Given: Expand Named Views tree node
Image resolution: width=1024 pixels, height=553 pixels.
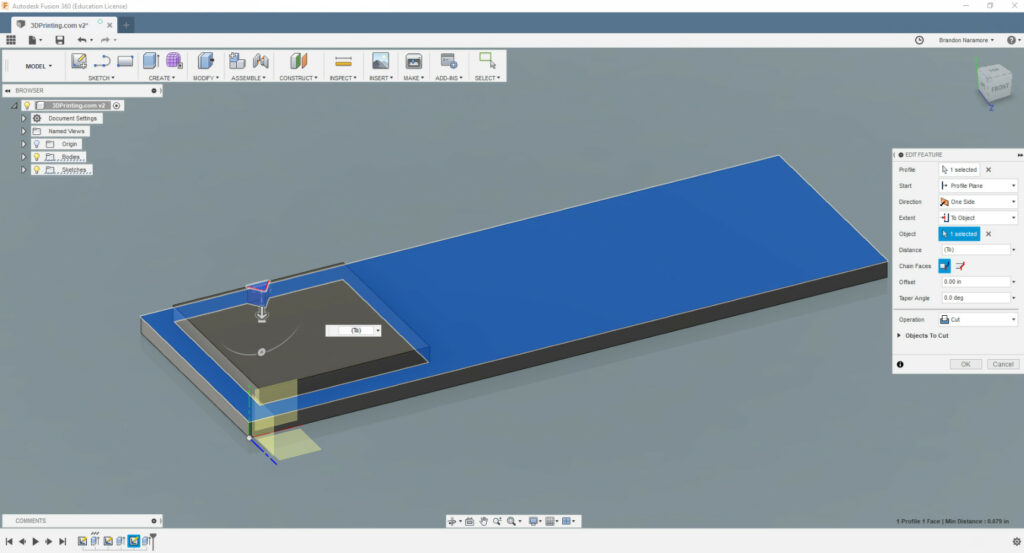Looking at the screenshot, I should click(24, 131).
